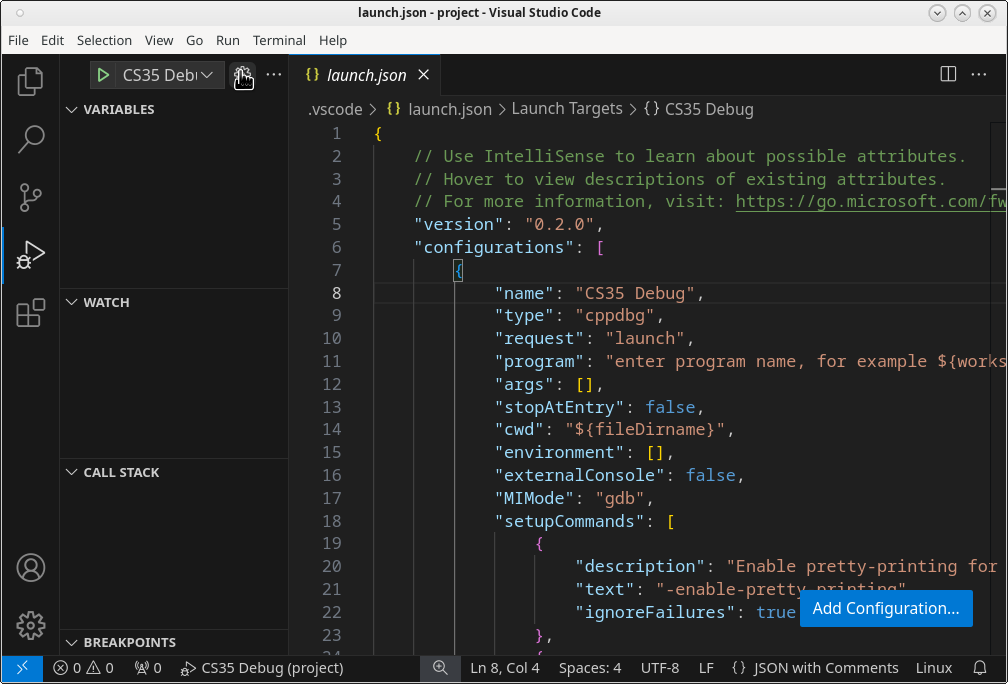
Task: Open the Explorer view in activity bar
Action: coord(30,81)
